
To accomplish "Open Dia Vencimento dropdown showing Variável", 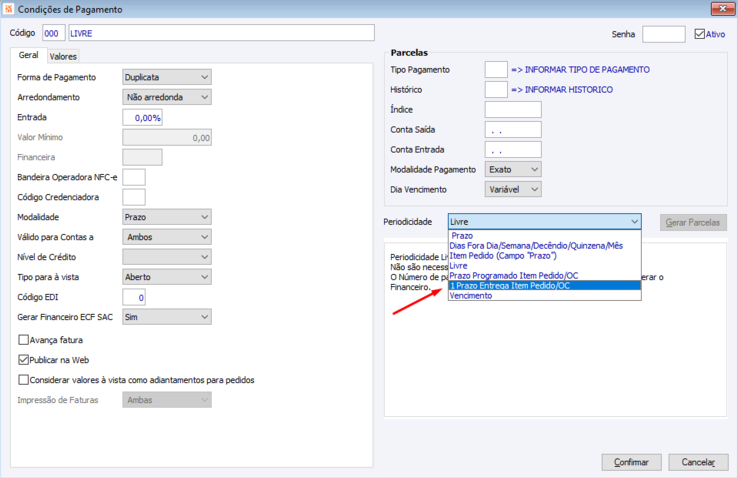I will tap(513, 189).
